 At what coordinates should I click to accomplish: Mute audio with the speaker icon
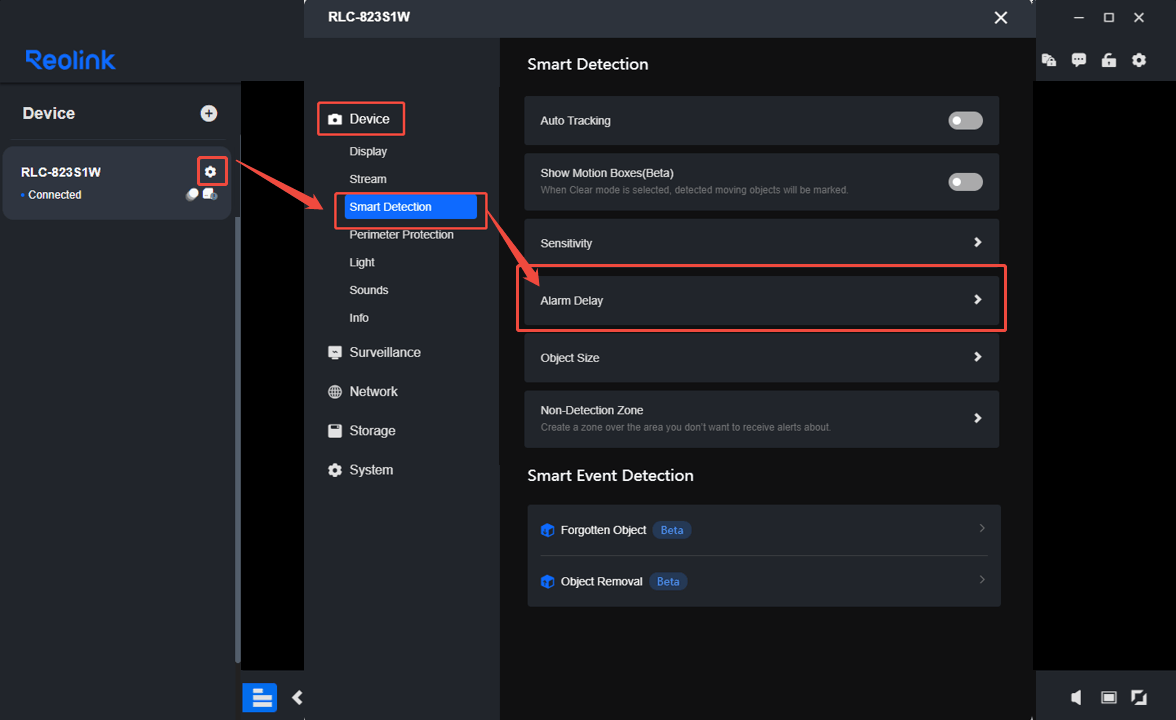pos(1076,698)
